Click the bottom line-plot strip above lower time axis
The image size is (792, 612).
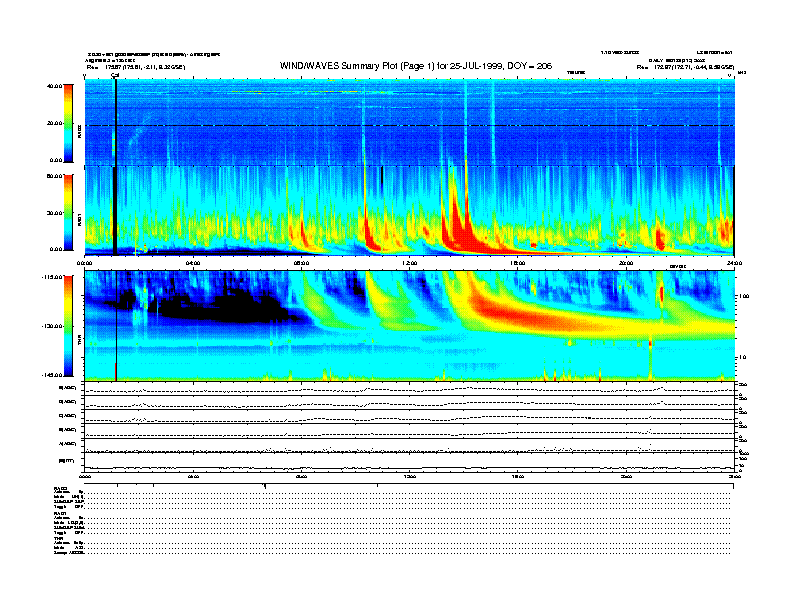coord(409,463)
